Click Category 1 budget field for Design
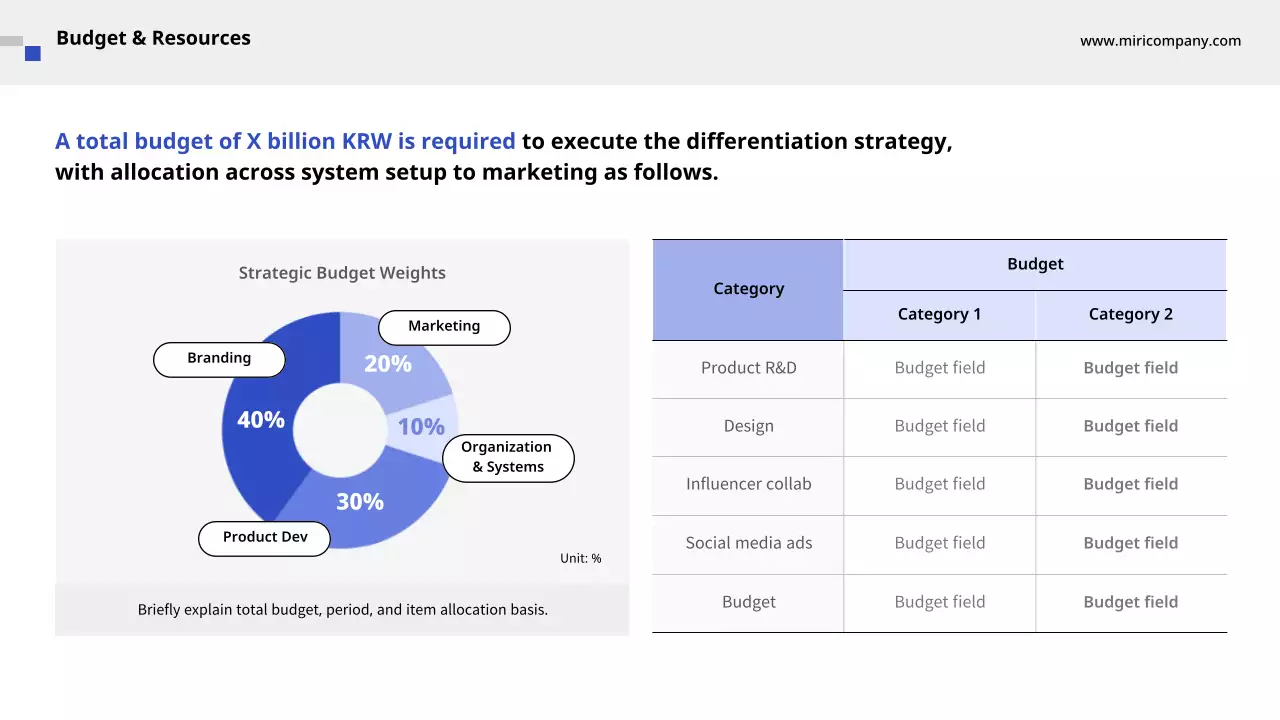Image resolution: width=1280 pixels, height=720 pixels. [939, 427]
